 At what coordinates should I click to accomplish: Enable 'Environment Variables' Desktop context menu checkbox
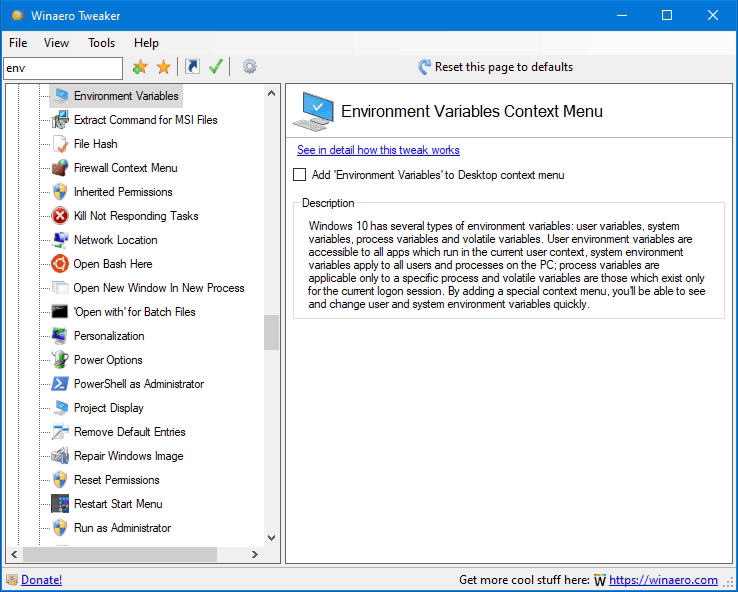coord(299,175)
